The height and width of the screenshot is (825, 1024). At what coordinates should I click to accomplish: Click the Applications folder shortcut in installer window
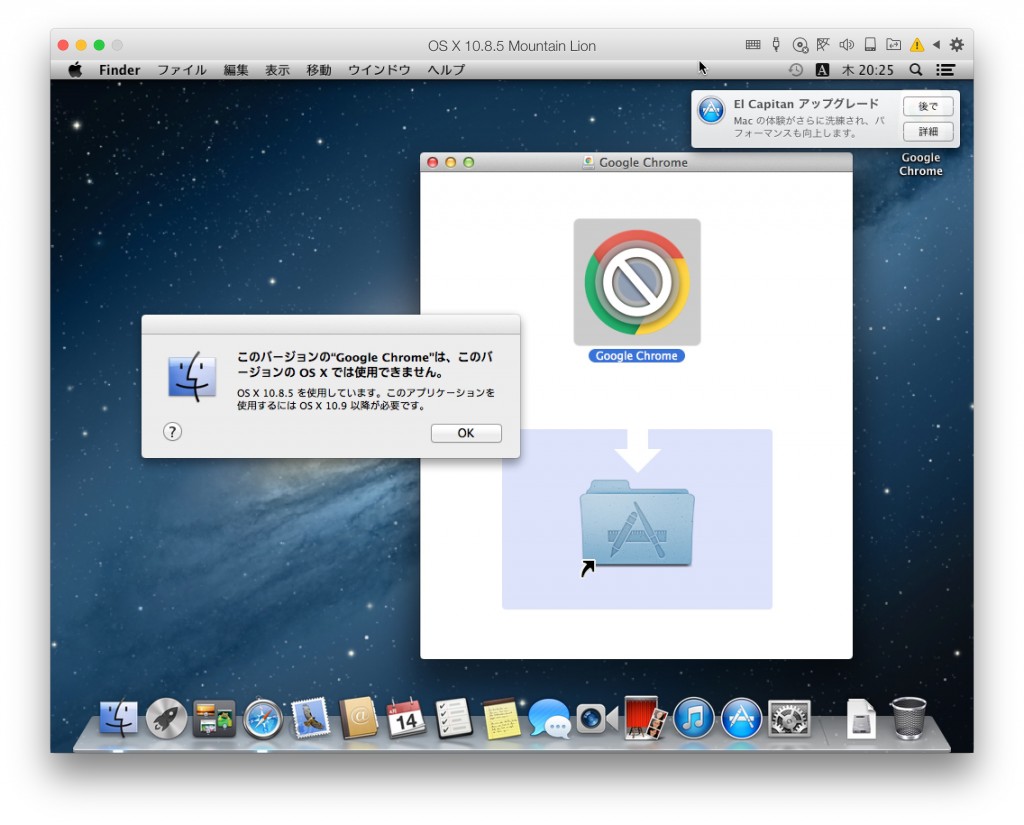[x=637, y=522]
